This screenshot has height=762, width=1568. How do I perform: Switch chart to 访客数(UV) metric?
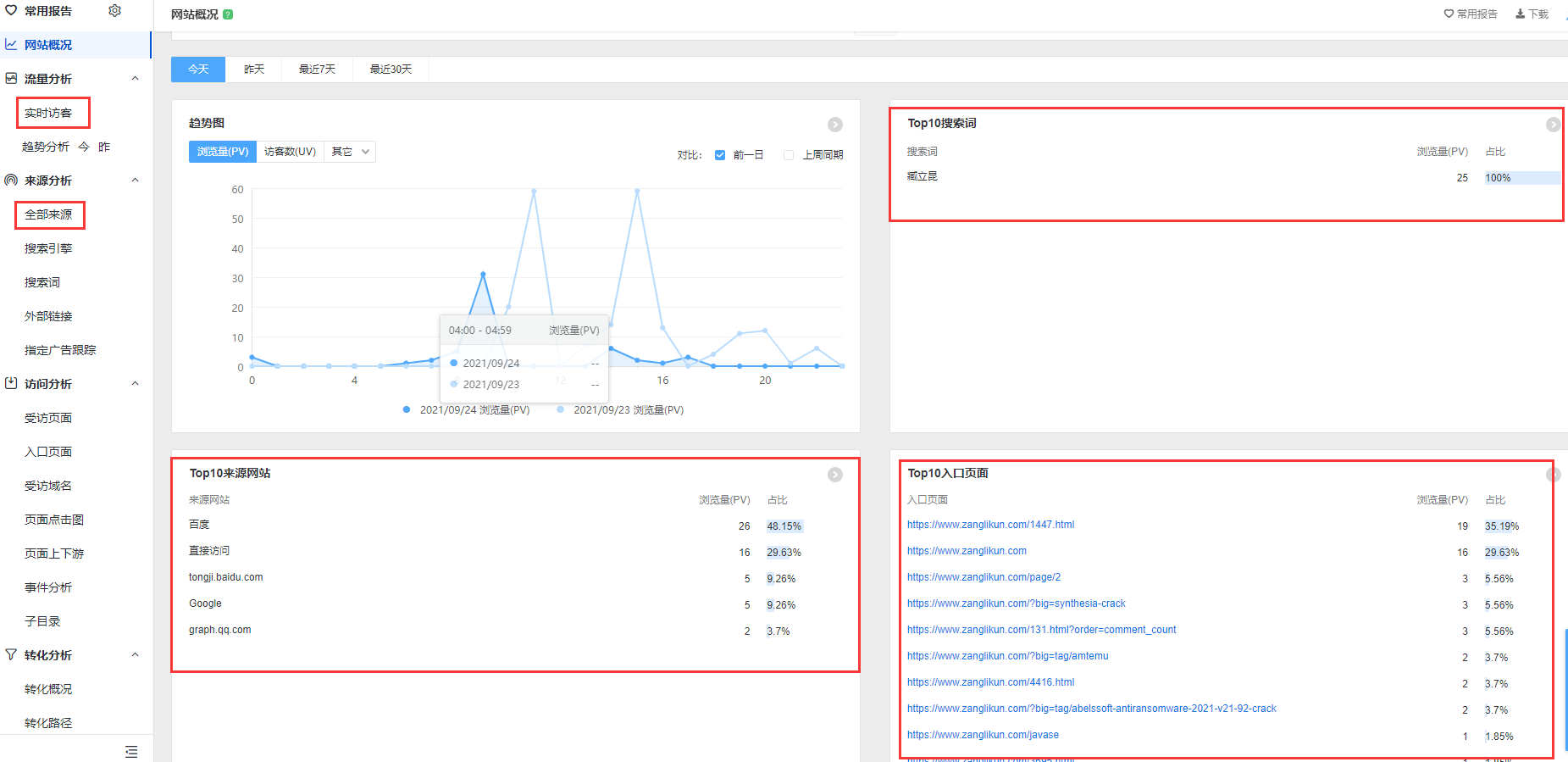290,152
